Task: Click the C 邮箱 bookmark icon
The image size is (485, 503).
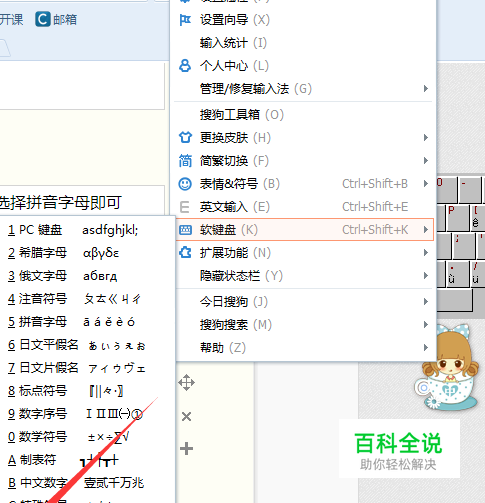Action: 43,19
